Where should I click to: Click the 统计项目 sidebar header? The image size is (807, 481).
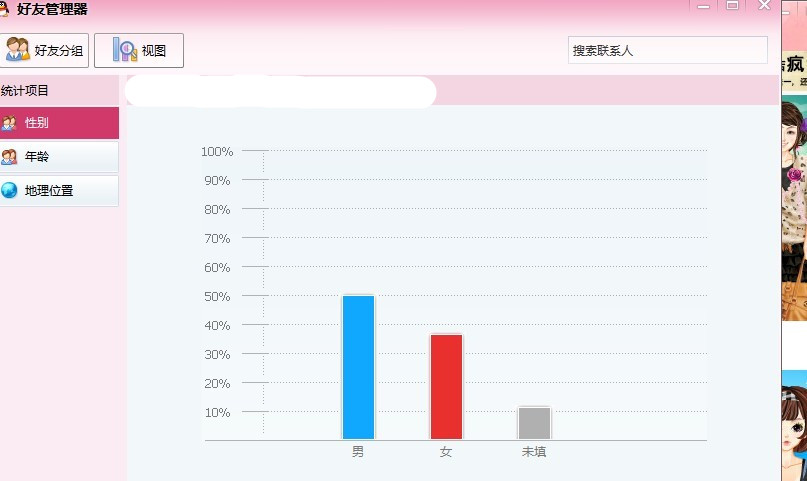pyautogui.click(x=24, y=91)
